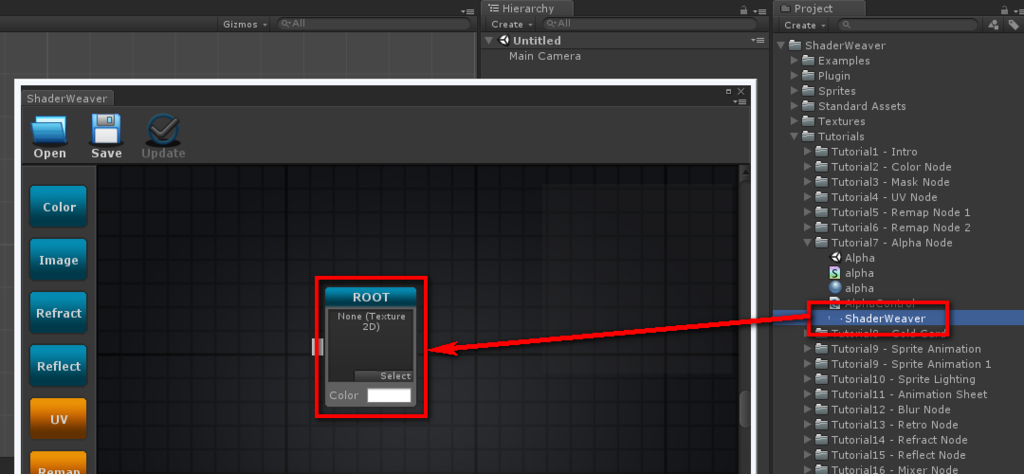
Task: Open the ShaderWeaver window options menu icon
Action: pos(740,101)
